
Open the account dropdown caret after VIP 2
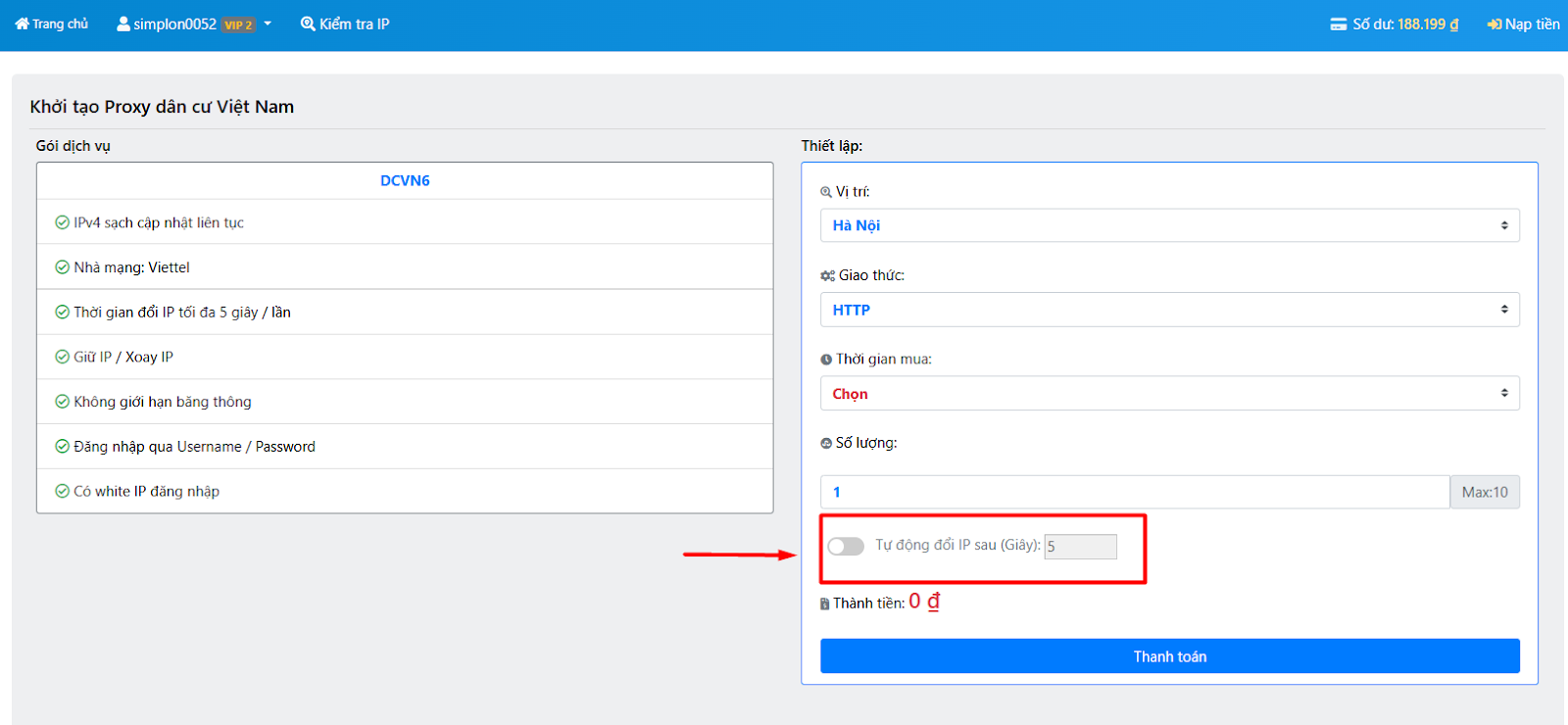click(x=268, y=24)
